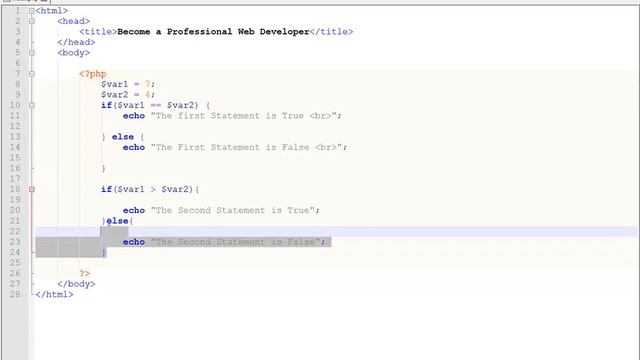Viewport: 640px width, 360px height.
Task: Place cursor on the closing </title> tag
Action: [331, 31]
